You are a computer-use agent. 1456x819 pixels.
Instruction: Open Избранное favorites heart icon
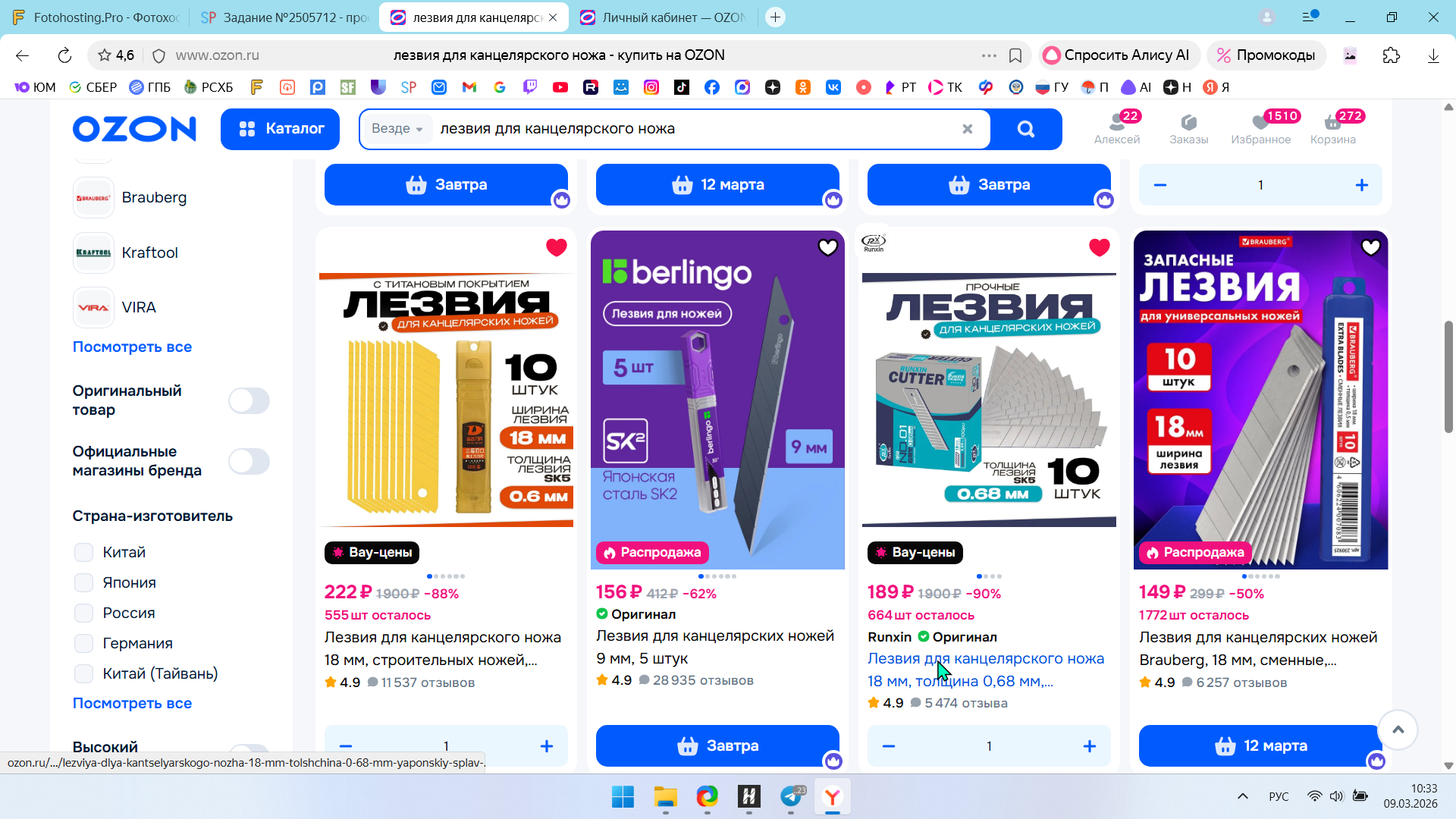[x=1260, y=124]
